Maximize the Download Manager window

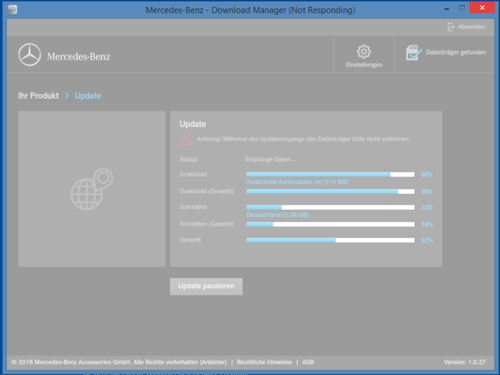(462, 8)
